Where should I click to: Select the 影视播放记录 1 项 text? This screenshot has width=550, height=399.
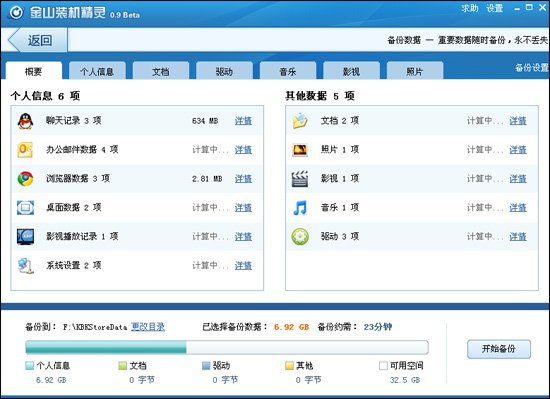pos(82,236)
